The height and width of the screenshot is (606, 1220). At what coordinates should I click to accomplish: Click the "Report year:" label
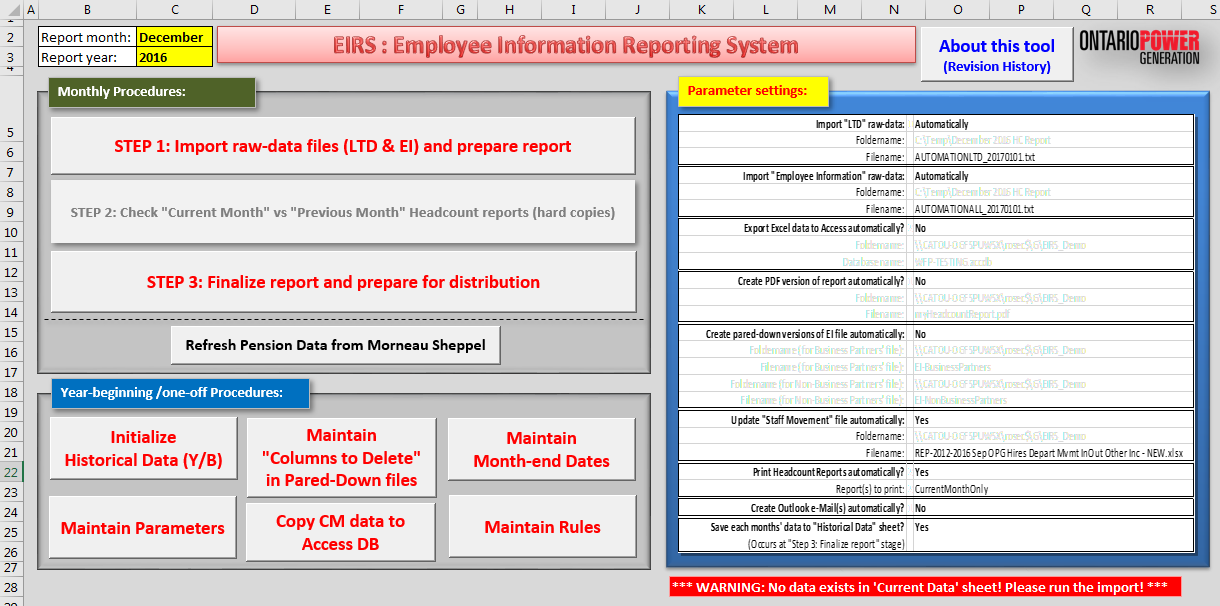87,57
